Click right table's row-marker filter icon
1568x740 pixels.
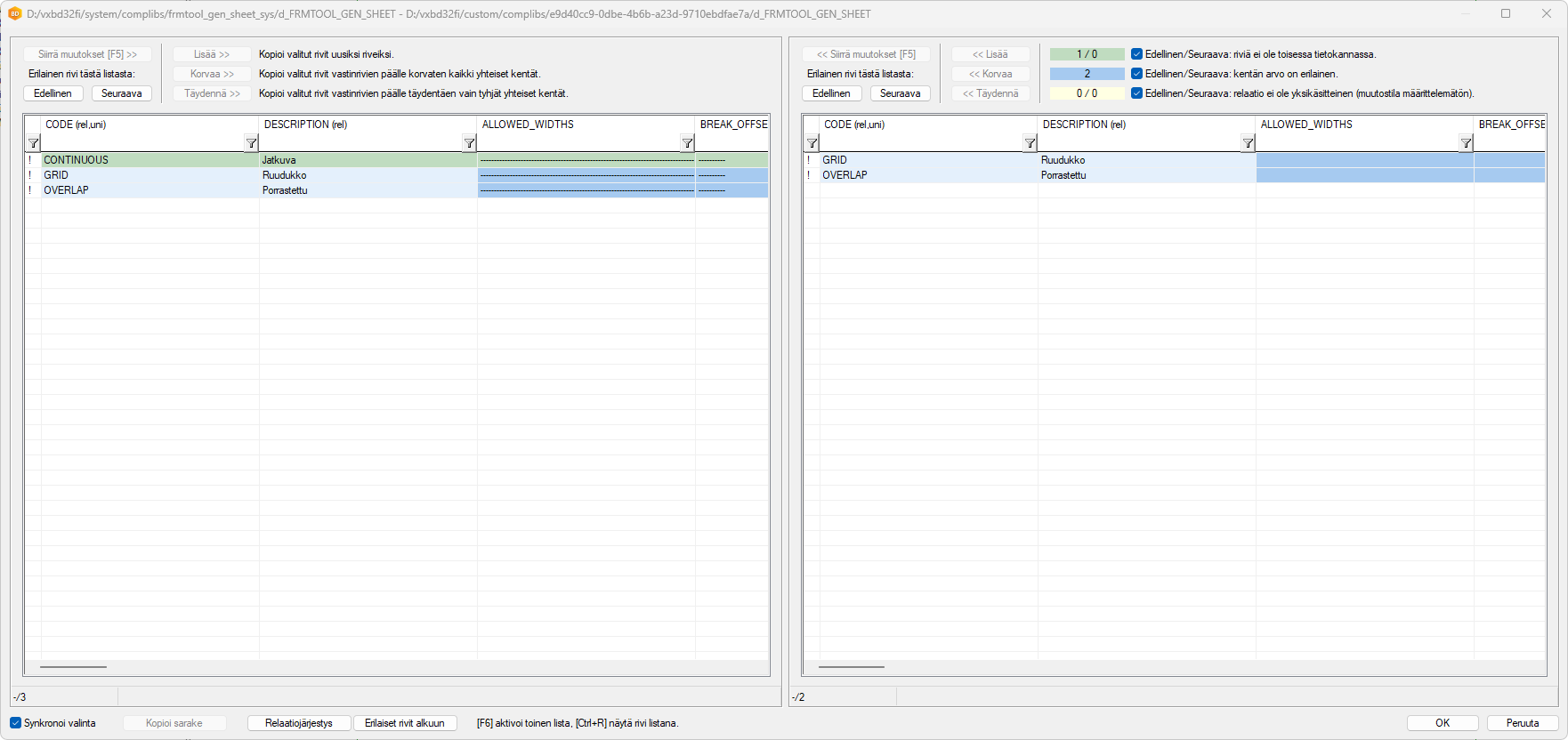812,143
